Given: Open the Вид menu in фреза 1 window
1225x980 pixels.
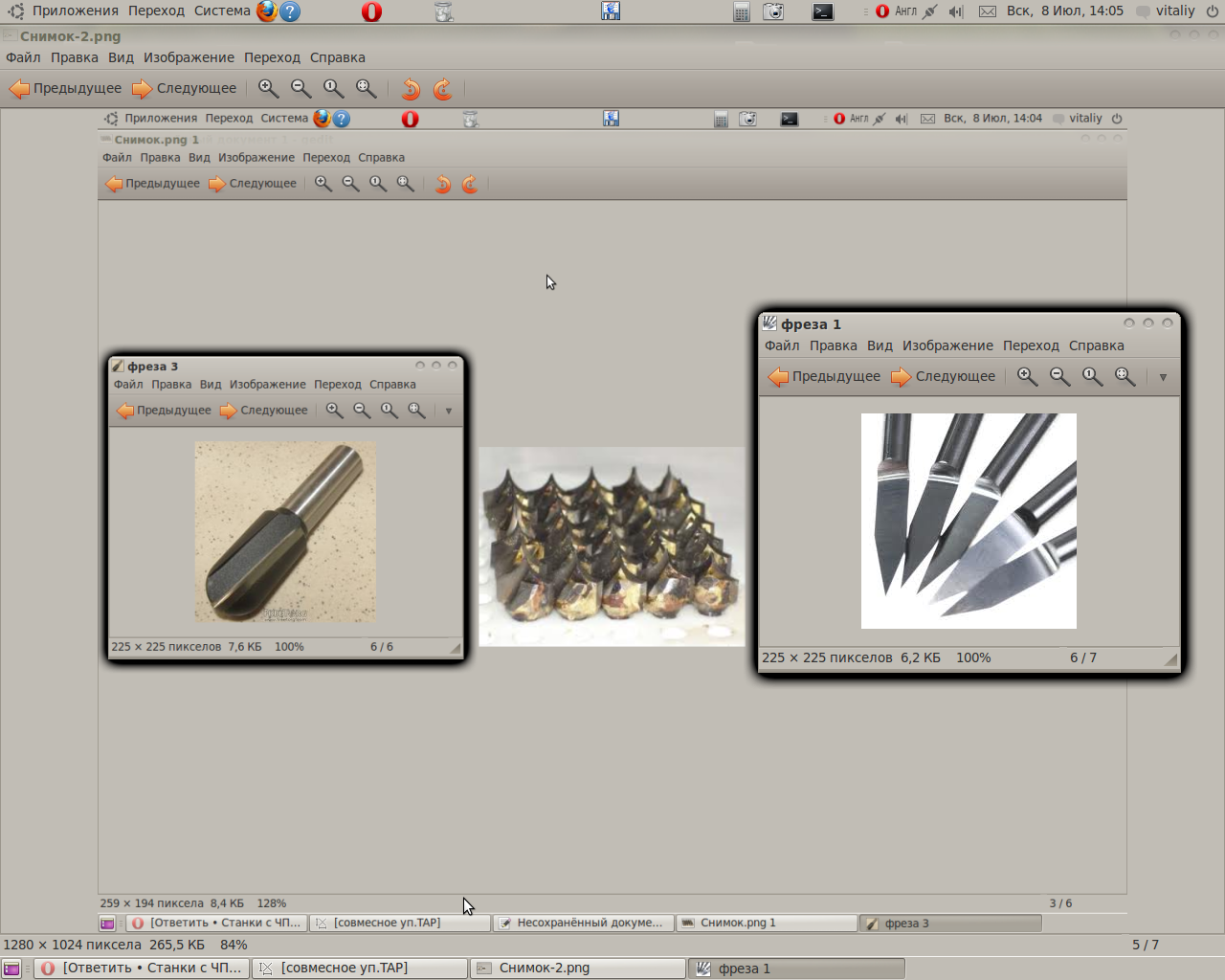Looking at the screenshot, I should [880, 345].
